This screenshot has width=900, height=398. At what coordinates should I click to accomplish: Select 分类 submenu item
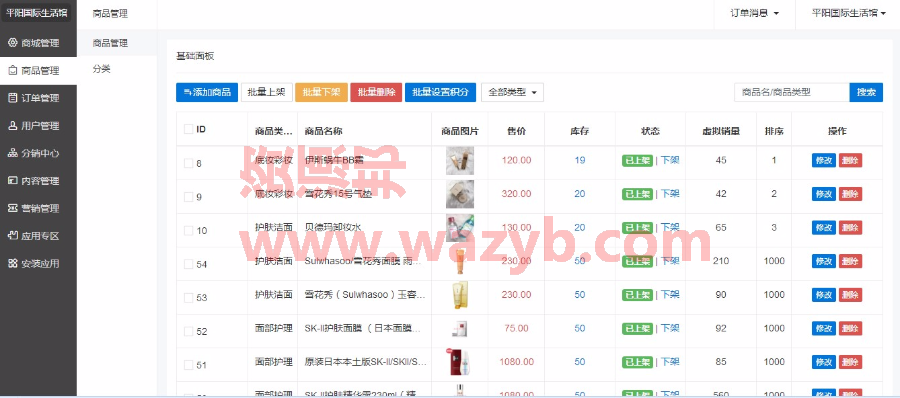pyautogui.click(x=102, y=69)
